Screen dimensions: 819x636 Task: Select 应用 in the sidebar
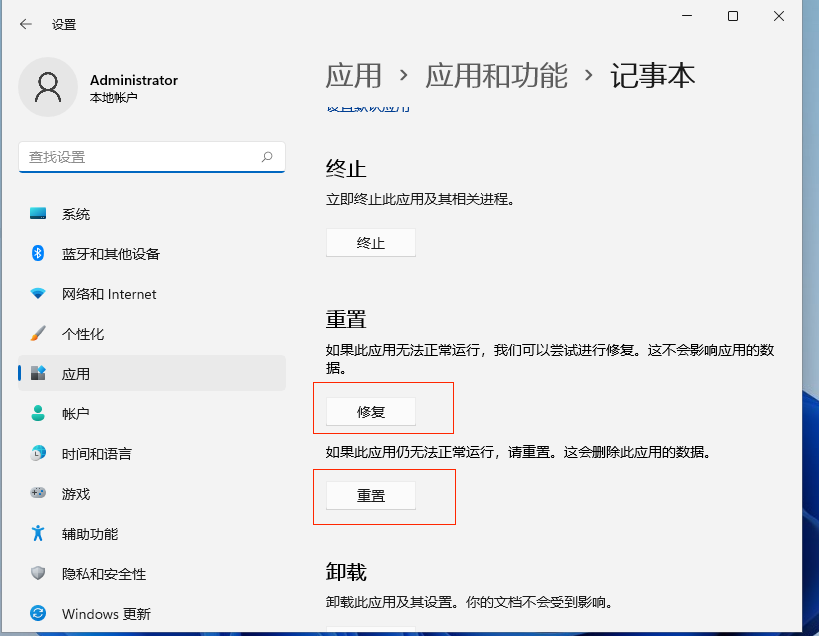click(151, 373)
